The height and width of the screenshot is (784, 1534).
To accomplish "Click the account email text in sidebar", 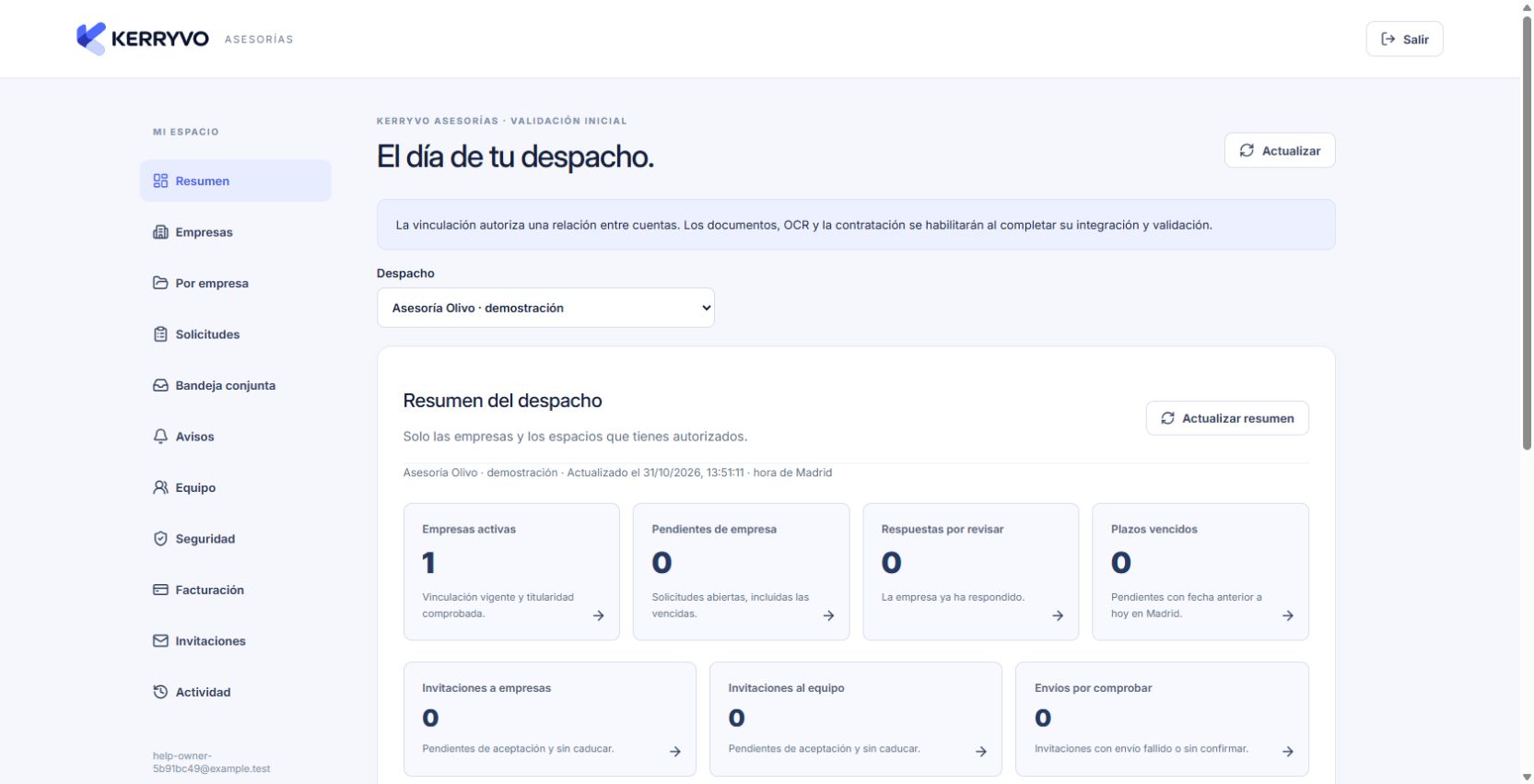I will (211, 762).
